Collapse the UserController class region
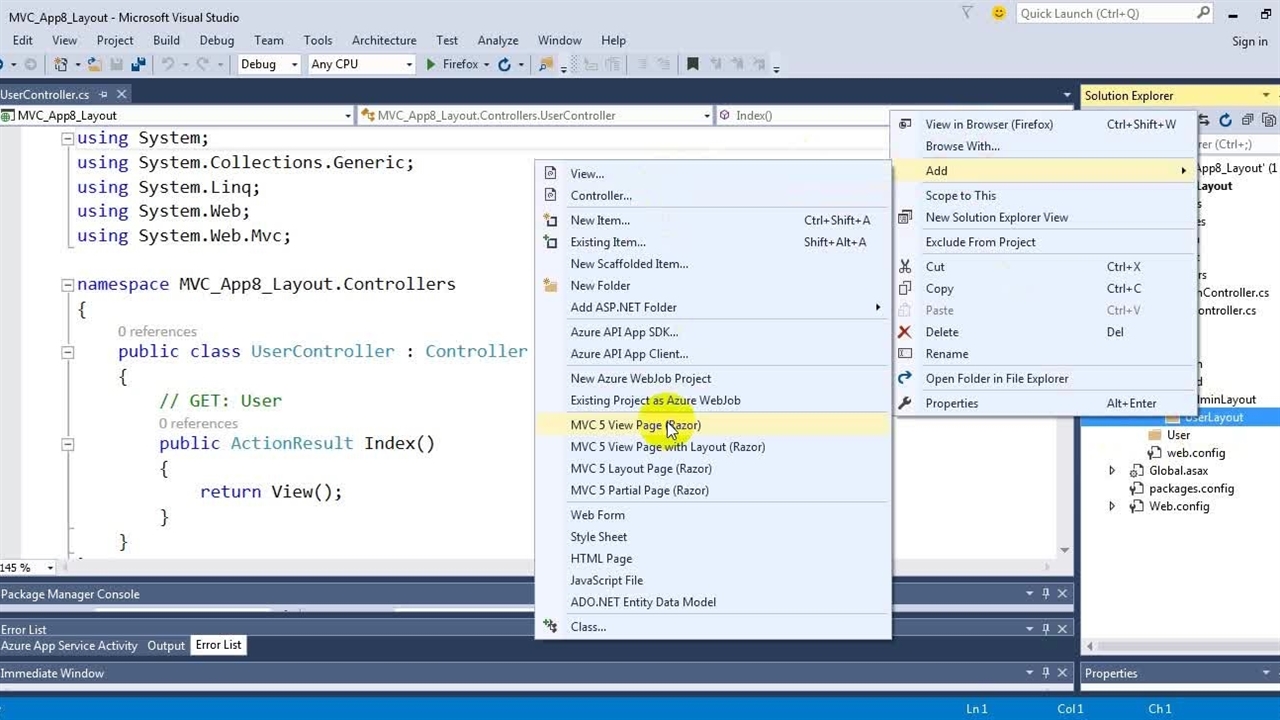Viewport: 1280px width, 720px height. [x=68, y=351]
